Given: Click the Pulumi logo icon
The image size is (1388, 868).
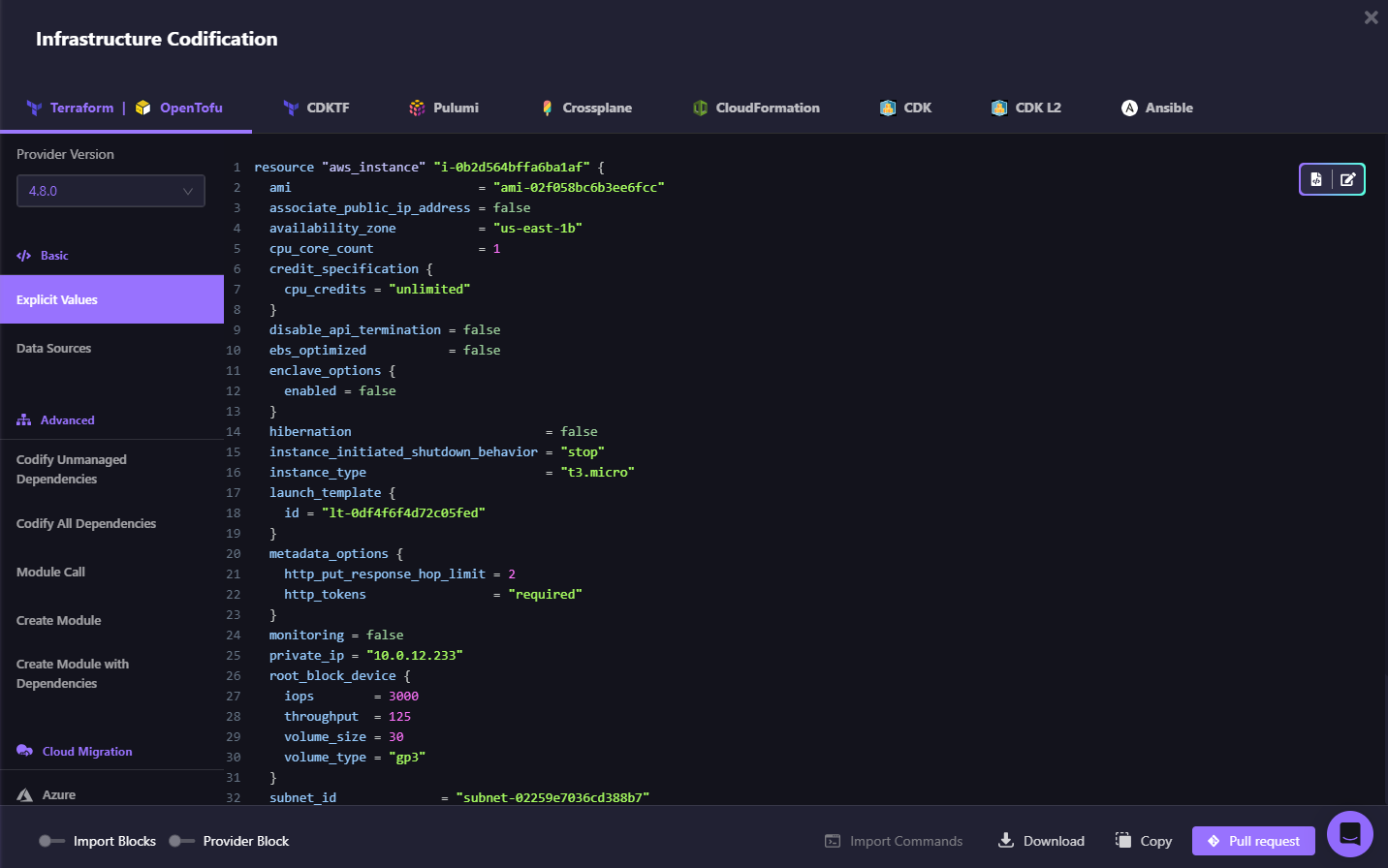Looking at the screenshot, I should tap(417, 108).
